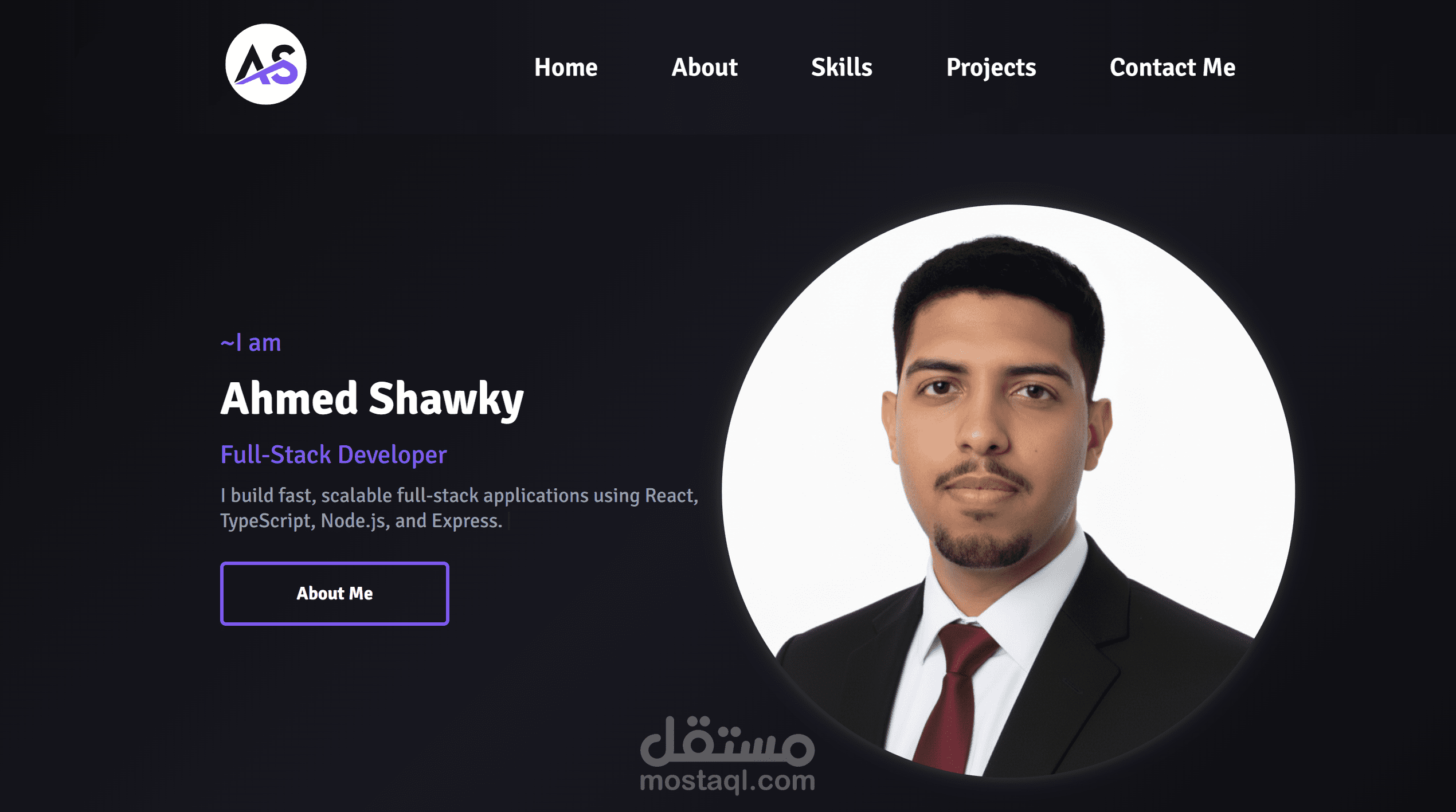
Task: Select Skills in the navigation bar
Action: [x=841, y=68]
